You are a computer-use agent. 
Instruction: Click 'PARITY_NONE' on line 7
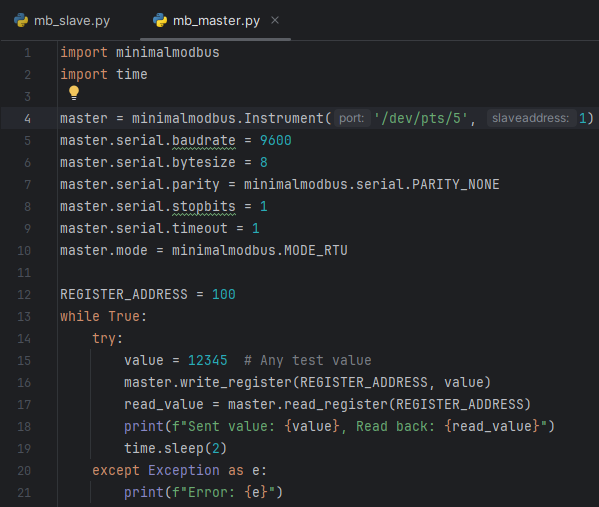pyautogui.click(x=455, y=185)
